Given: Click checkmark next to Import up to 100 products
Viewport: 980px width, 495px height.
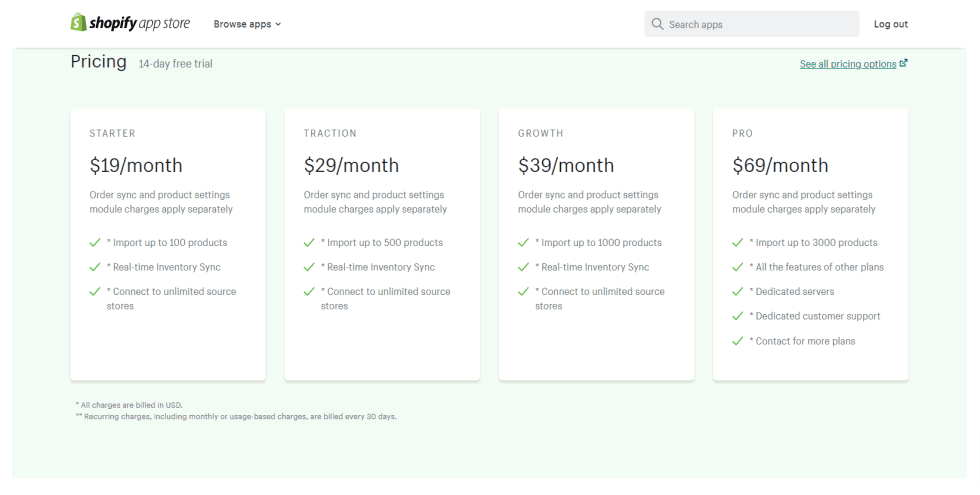Looking at the screenshot, I should (95, 242).
